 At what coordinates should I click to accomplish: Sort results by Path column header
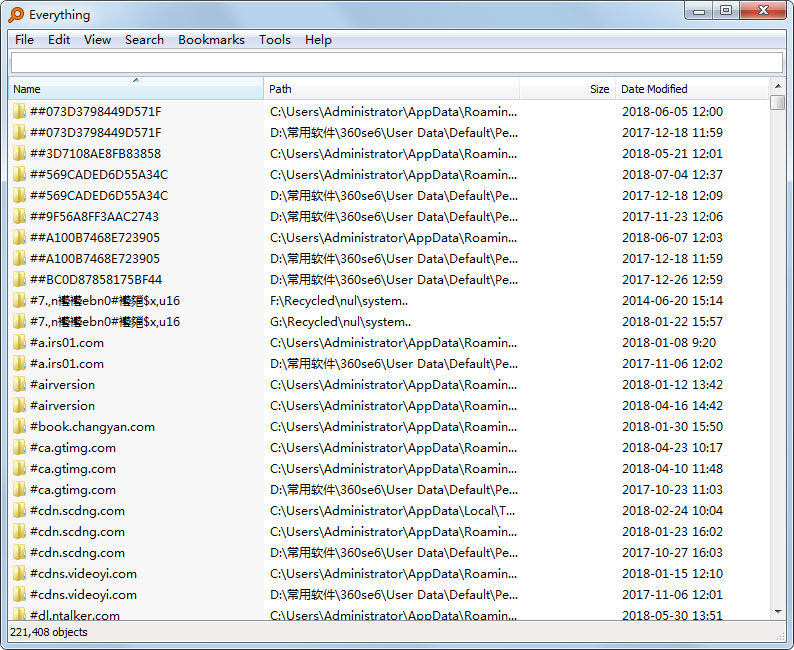(391, 89)
